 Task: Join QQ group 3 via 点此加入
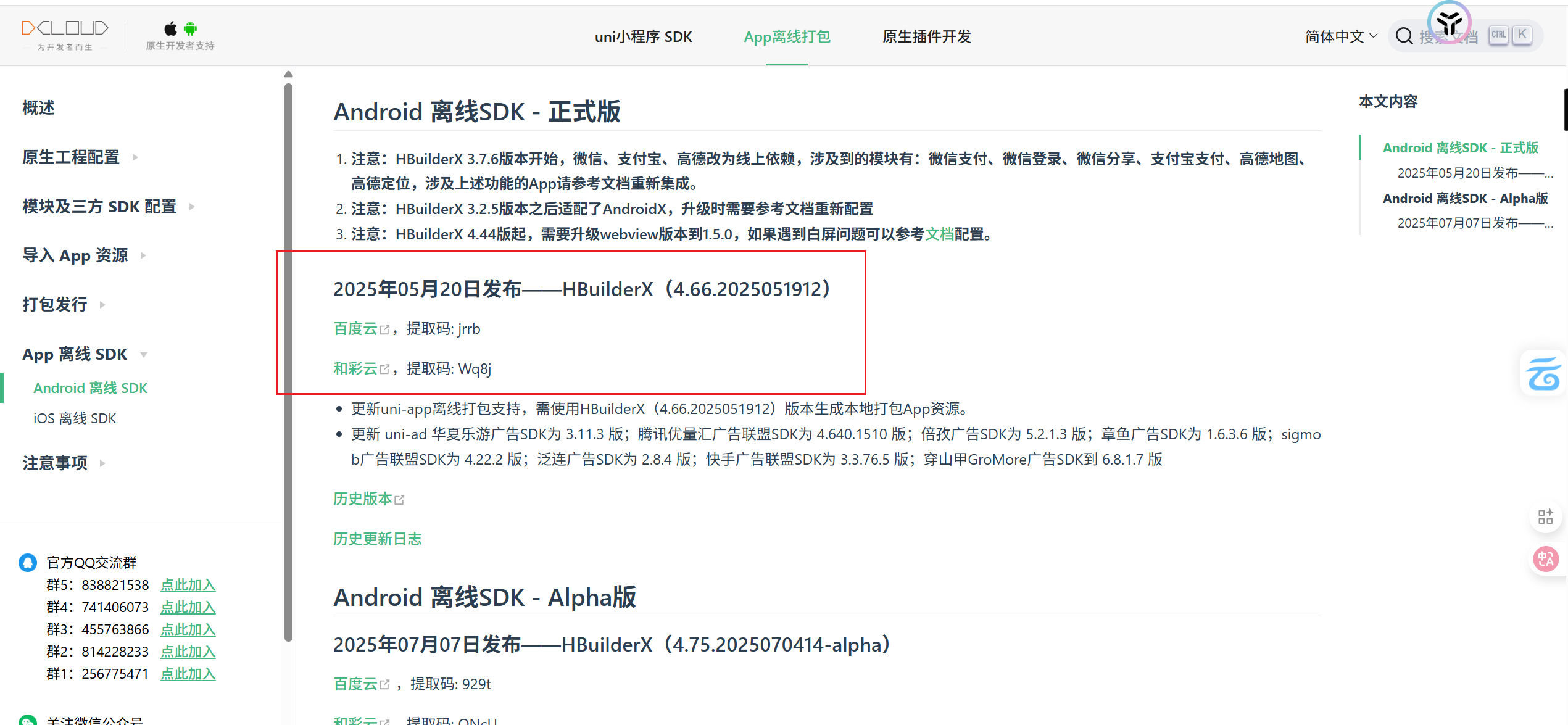click(x=188, y=629)
